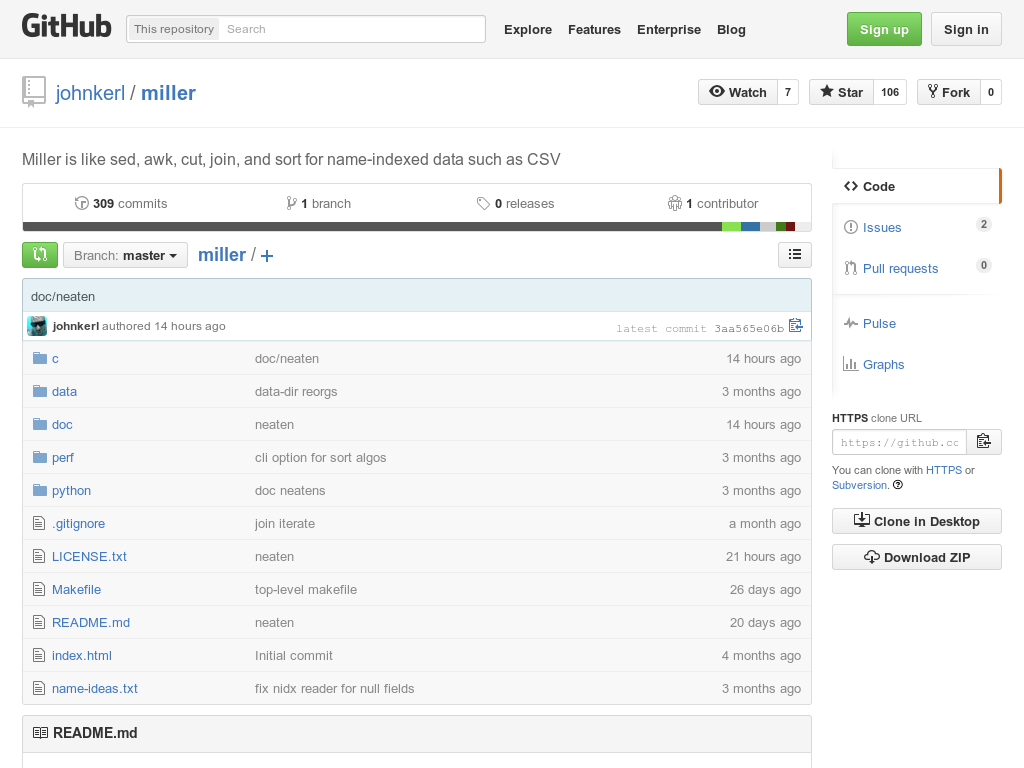Open the Pulse tab
Image resolution: width=1024 pixels, height=768 pixels.
[916, 323]
